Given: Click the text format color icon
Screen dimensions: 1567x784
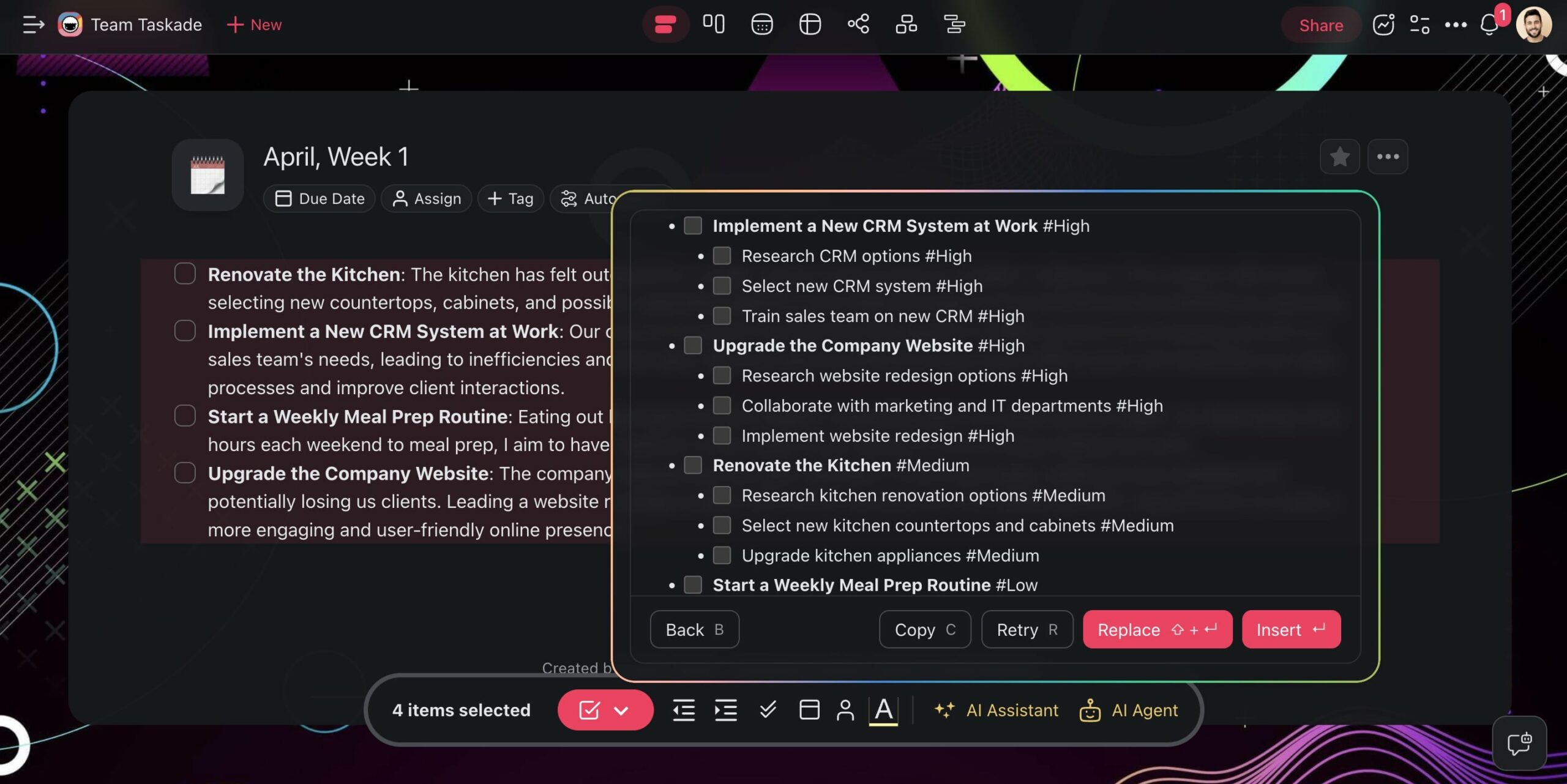Looking at the screenshot, I should click(883, 710).
